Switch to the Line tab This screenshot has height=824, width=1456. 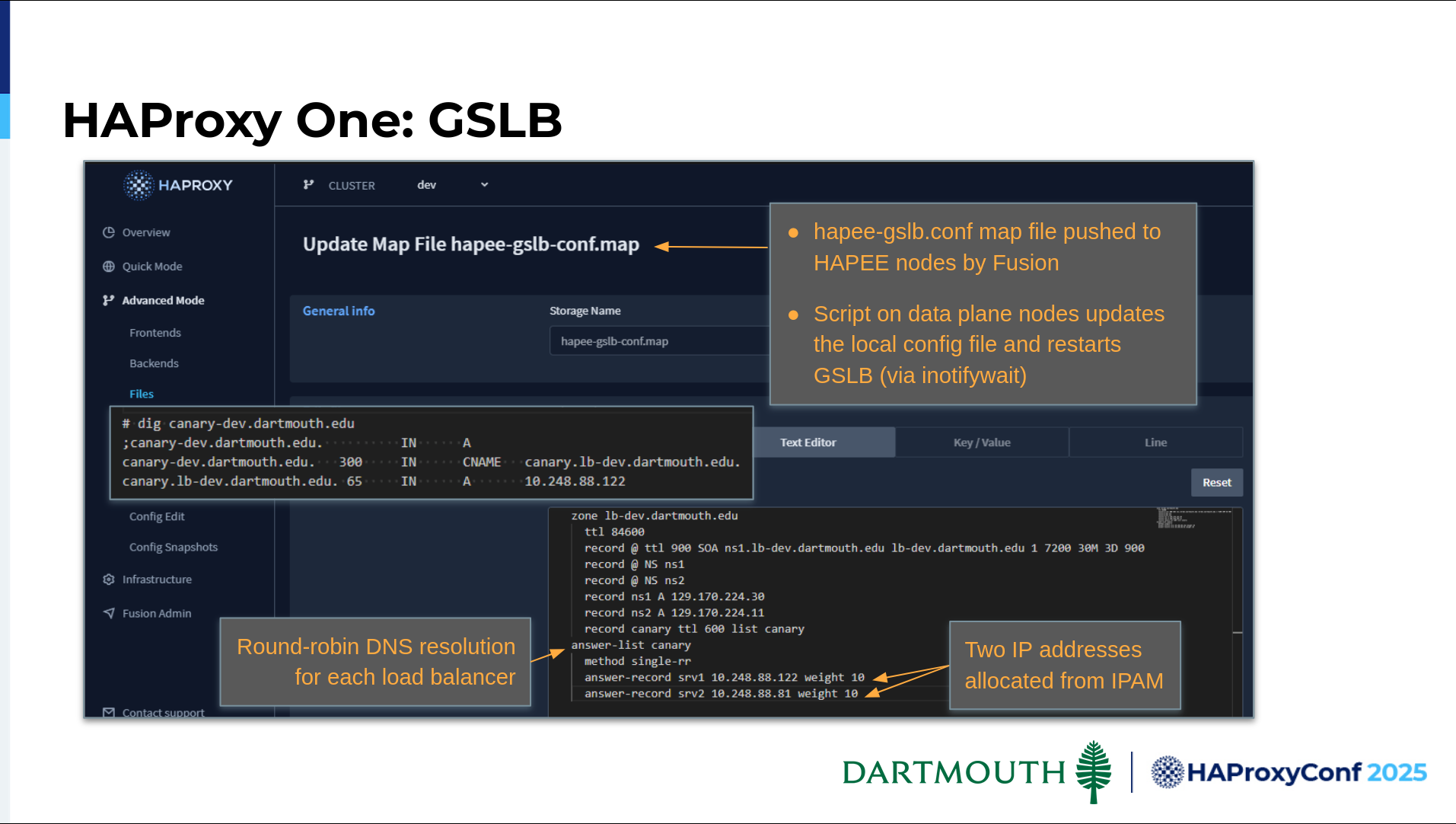click(1155, 442)
